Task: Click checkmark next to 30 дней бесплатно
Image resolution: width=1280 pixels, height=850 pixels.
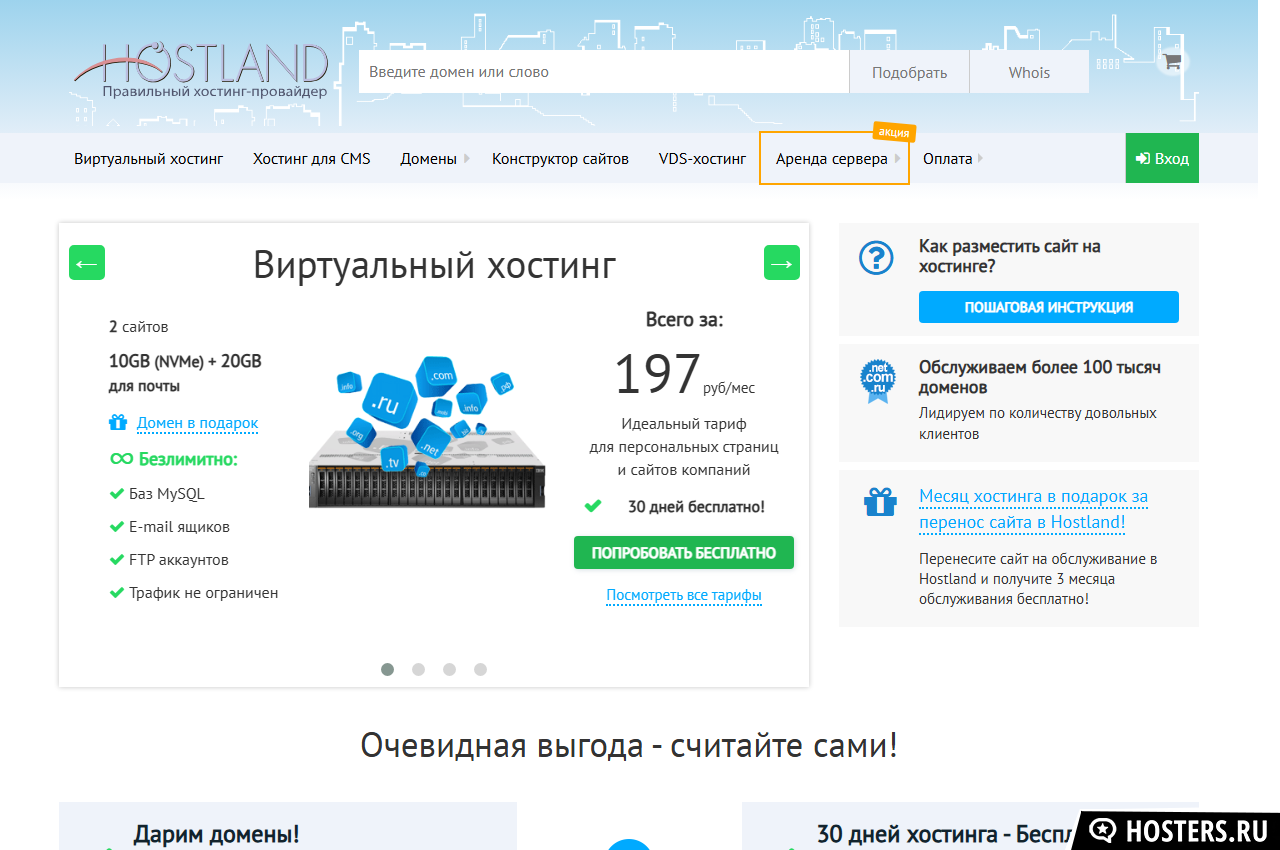Action: (593, 506)
